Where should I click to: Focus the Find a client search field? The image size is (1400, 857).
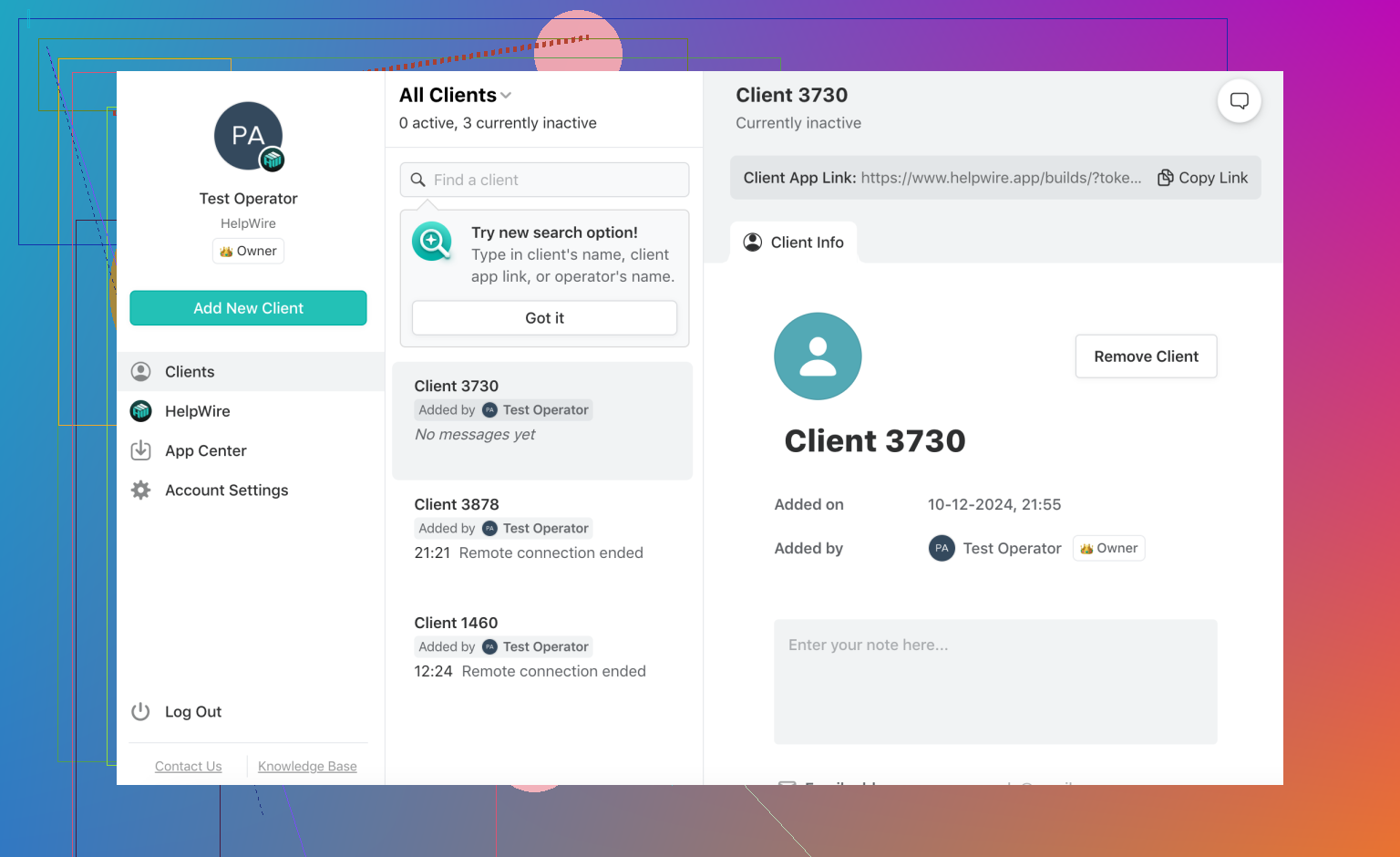tap(544, 180)
